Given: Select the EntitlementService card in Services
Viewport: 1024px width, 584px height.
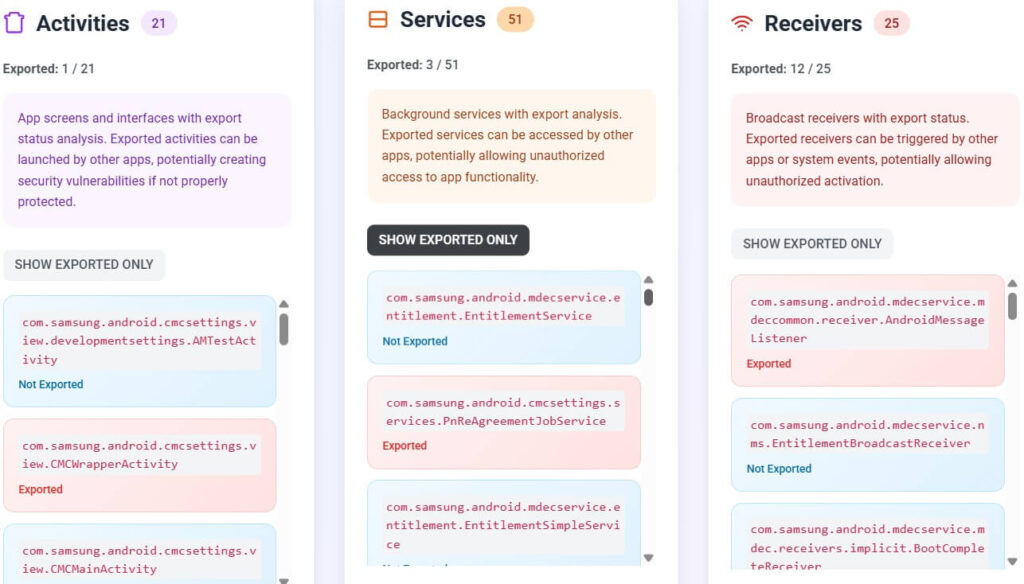Looking at the screenshot, I should pyautogui.click(x=503, y=318).
